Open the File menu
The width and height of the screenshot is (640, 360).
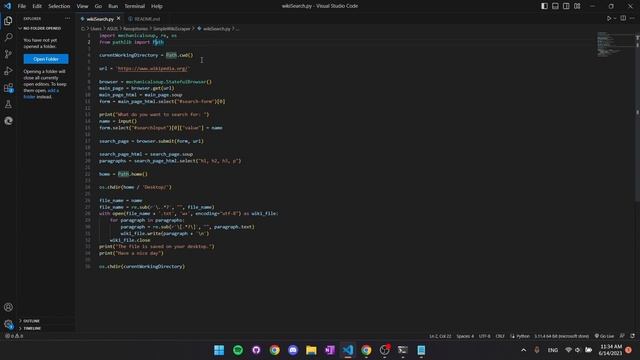[22, 6]
